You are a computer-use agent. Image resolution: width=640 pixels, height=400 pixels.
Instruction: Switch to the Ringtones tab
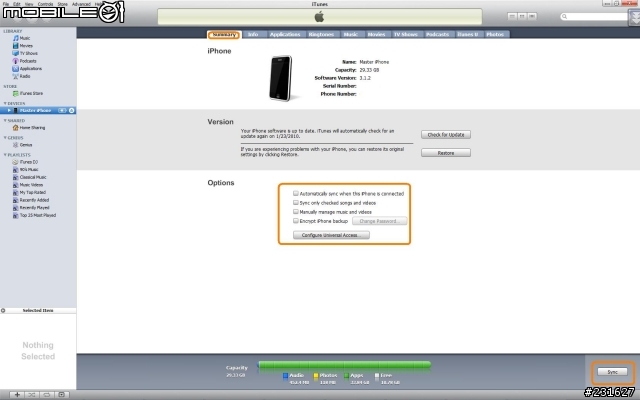(x=321, y=35)
